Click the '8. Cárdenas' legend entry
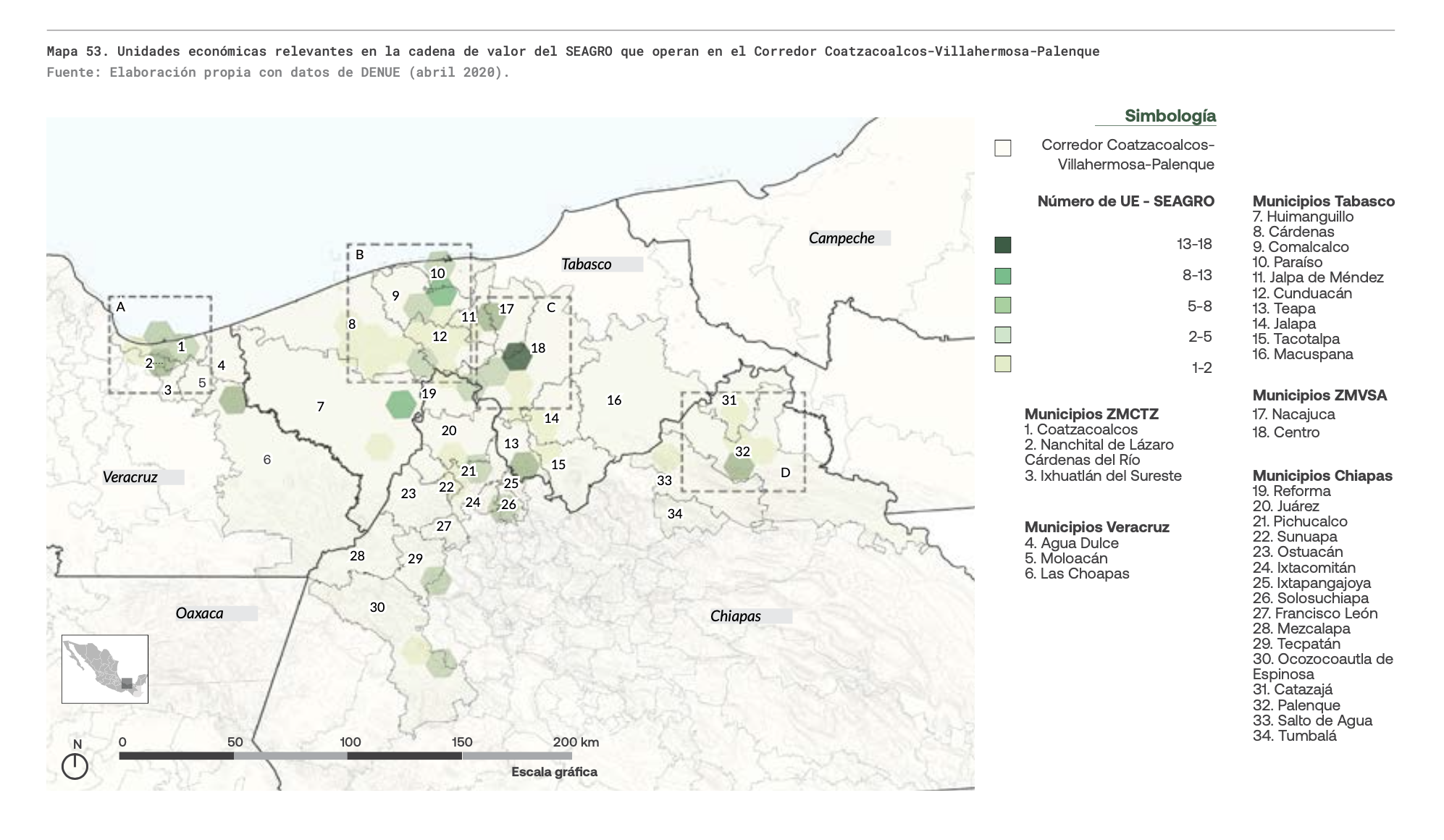 [x=1293, y=232]
